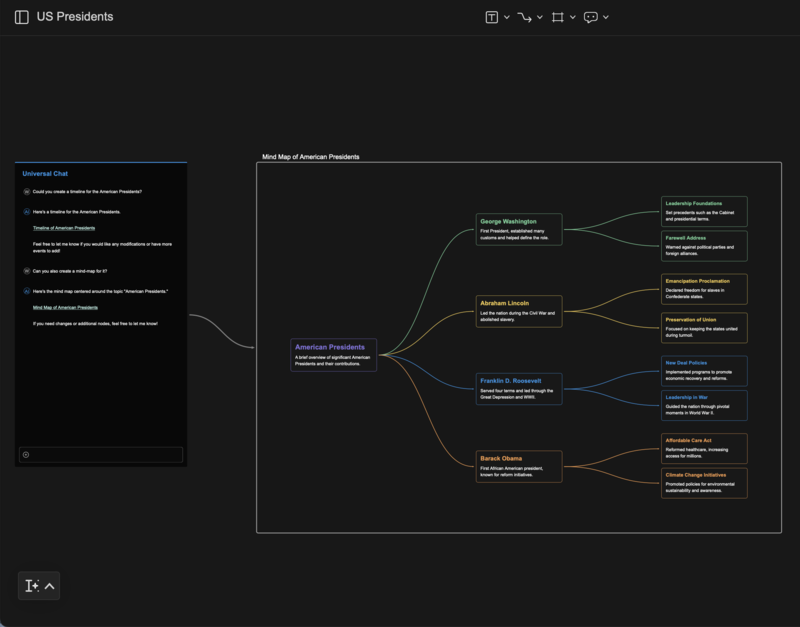Open the Connector tool dropdown arrow
Image resolution: width=800 pixels, height=627 pixels.
click(540, 17)
